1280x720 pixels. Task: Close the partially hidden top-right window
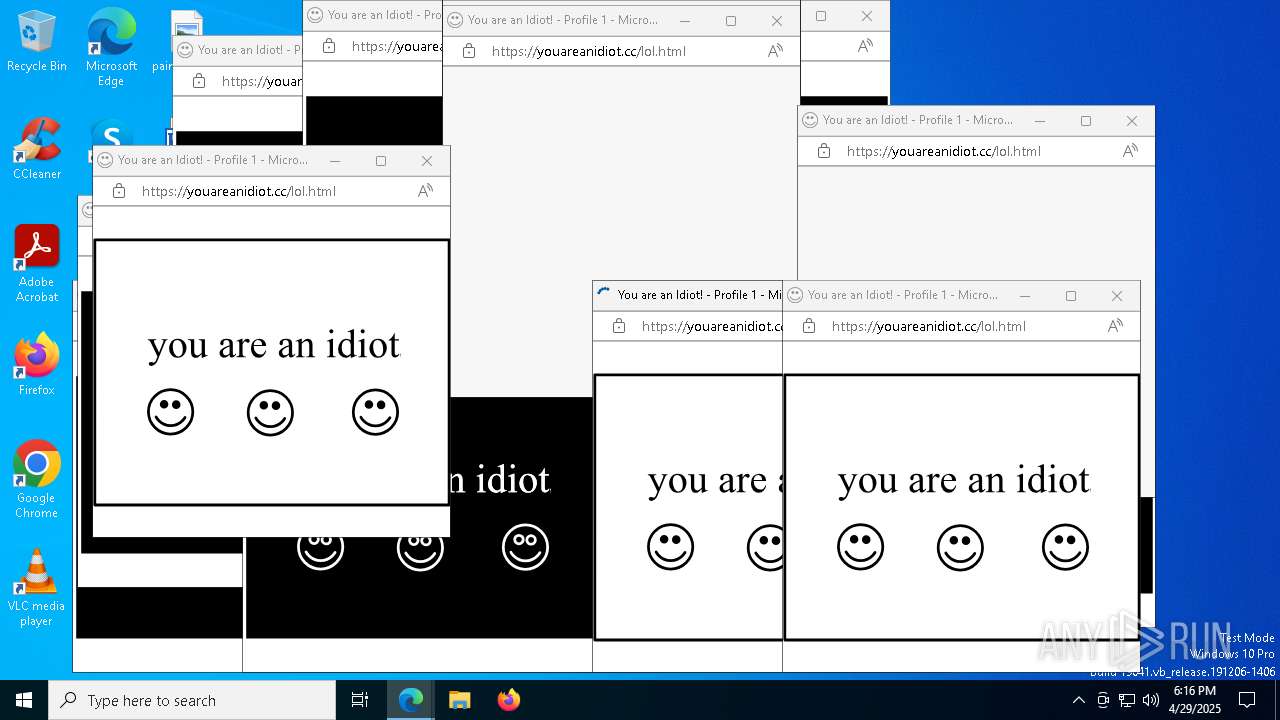point(867,16)
